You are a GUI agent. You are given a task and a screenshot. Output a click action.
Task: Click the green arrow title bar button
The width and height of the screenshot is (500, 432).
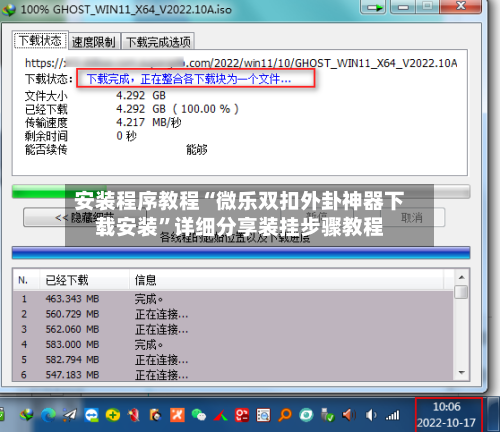pos(373,7)
